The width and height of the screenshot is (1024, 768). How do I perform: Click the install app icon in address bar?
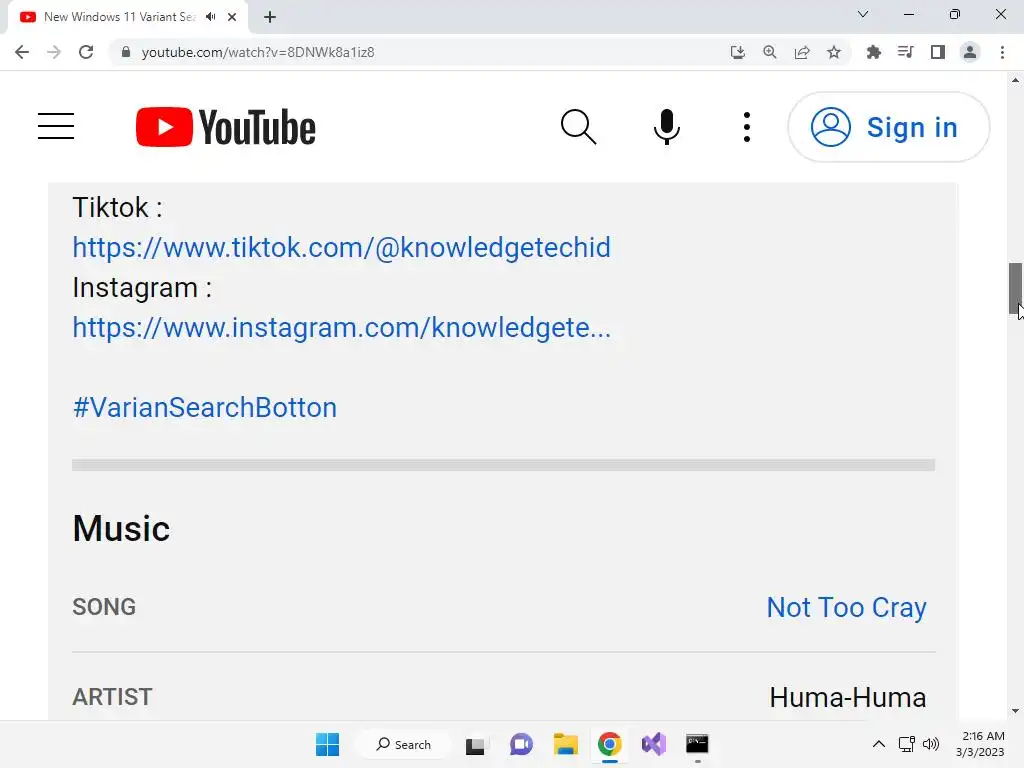(x=737, y=52)
